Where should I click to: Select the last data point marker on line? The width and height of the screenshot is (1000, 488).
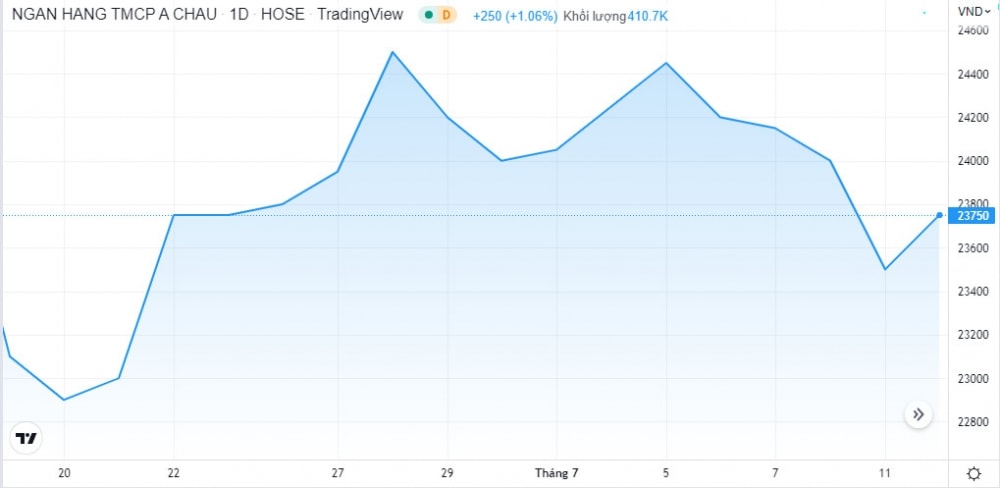pos(939,215)
